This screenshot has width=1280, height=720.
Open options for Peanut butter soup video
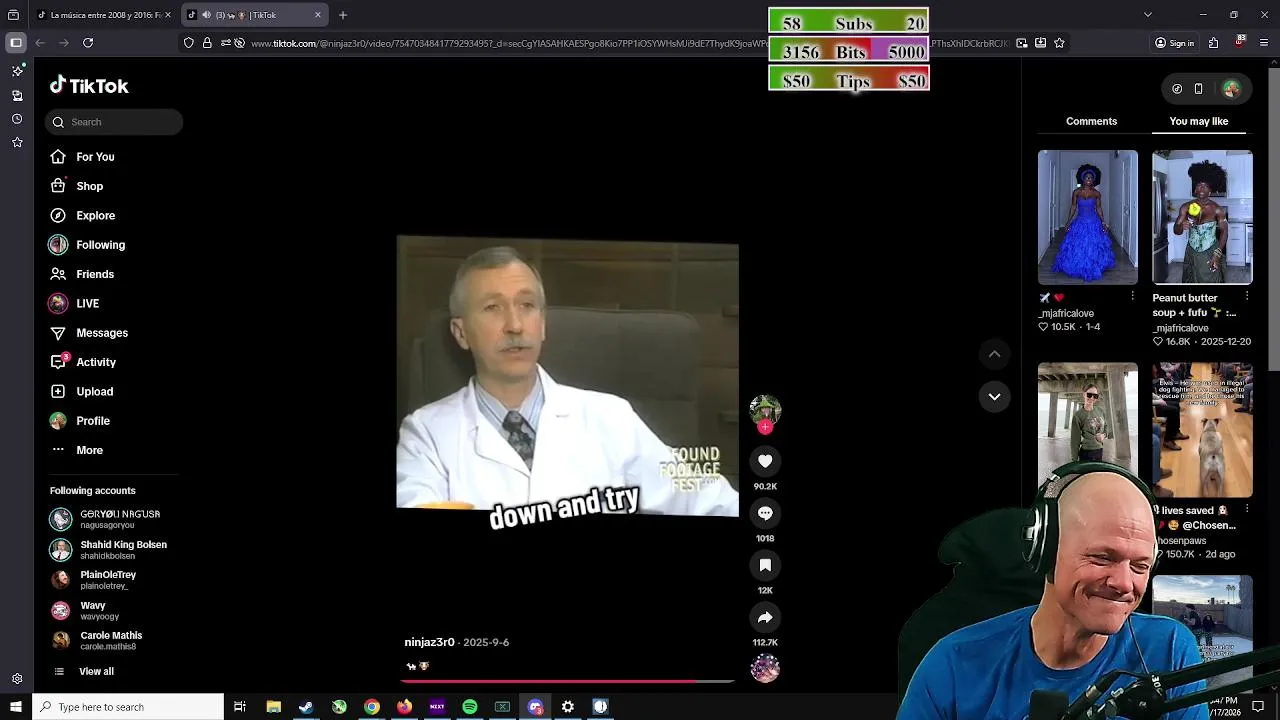[1246, 297]
